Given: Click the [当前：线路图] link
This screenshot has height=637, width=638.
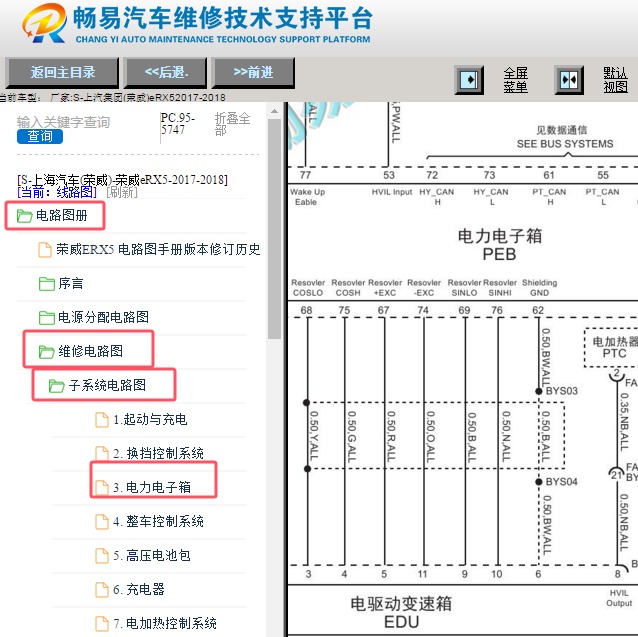Looking at the screenshot, I should [57, 192].
